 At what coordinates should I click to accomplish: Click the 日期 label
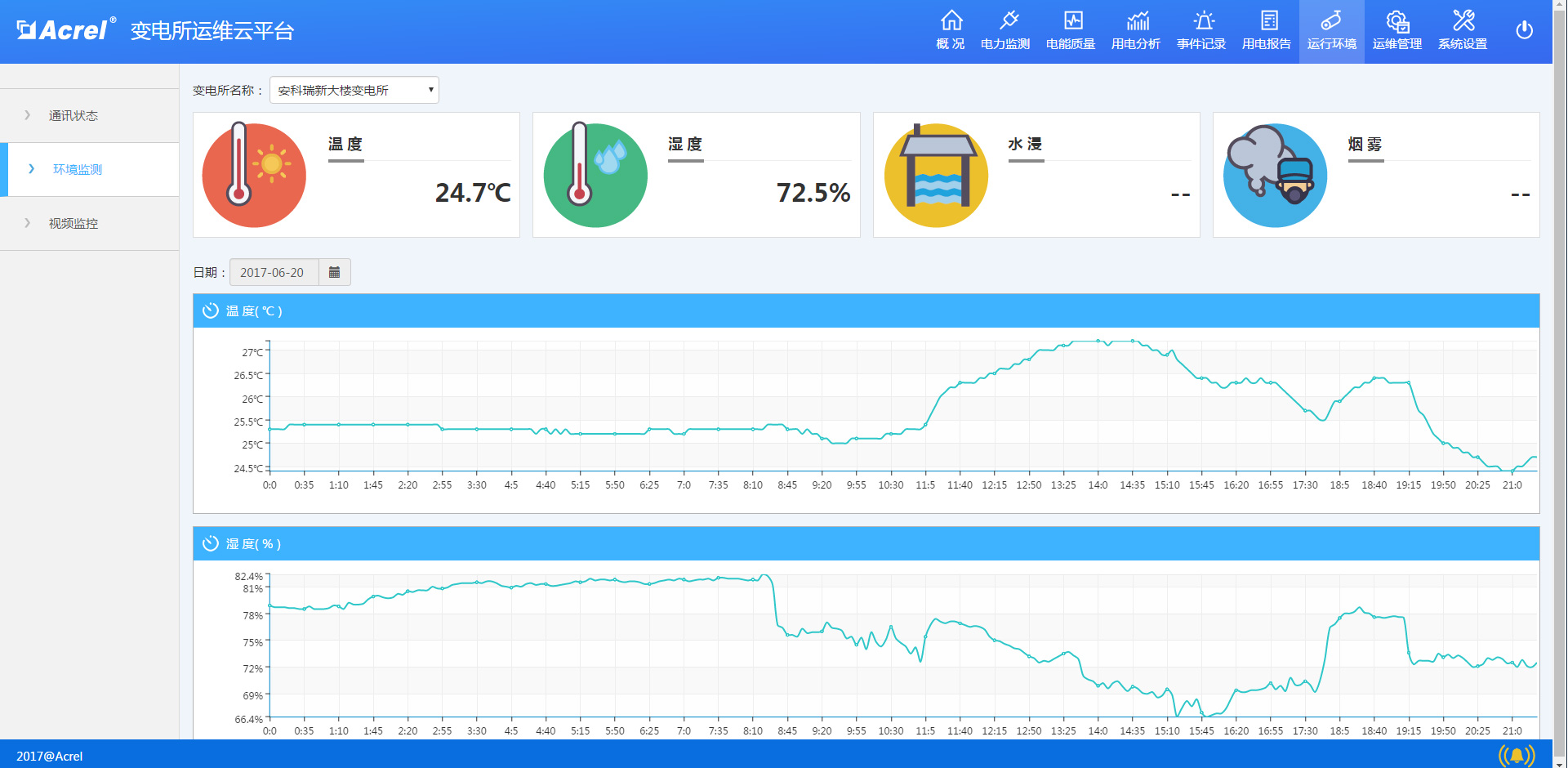[x=209, y=272]
